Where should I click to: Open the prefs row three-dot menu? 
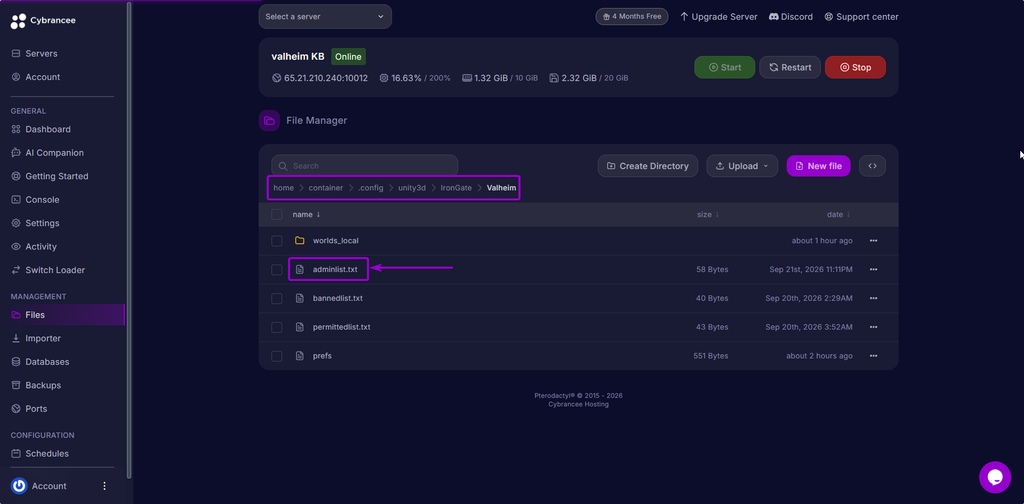pyautogui.click(x=873, y=356)
